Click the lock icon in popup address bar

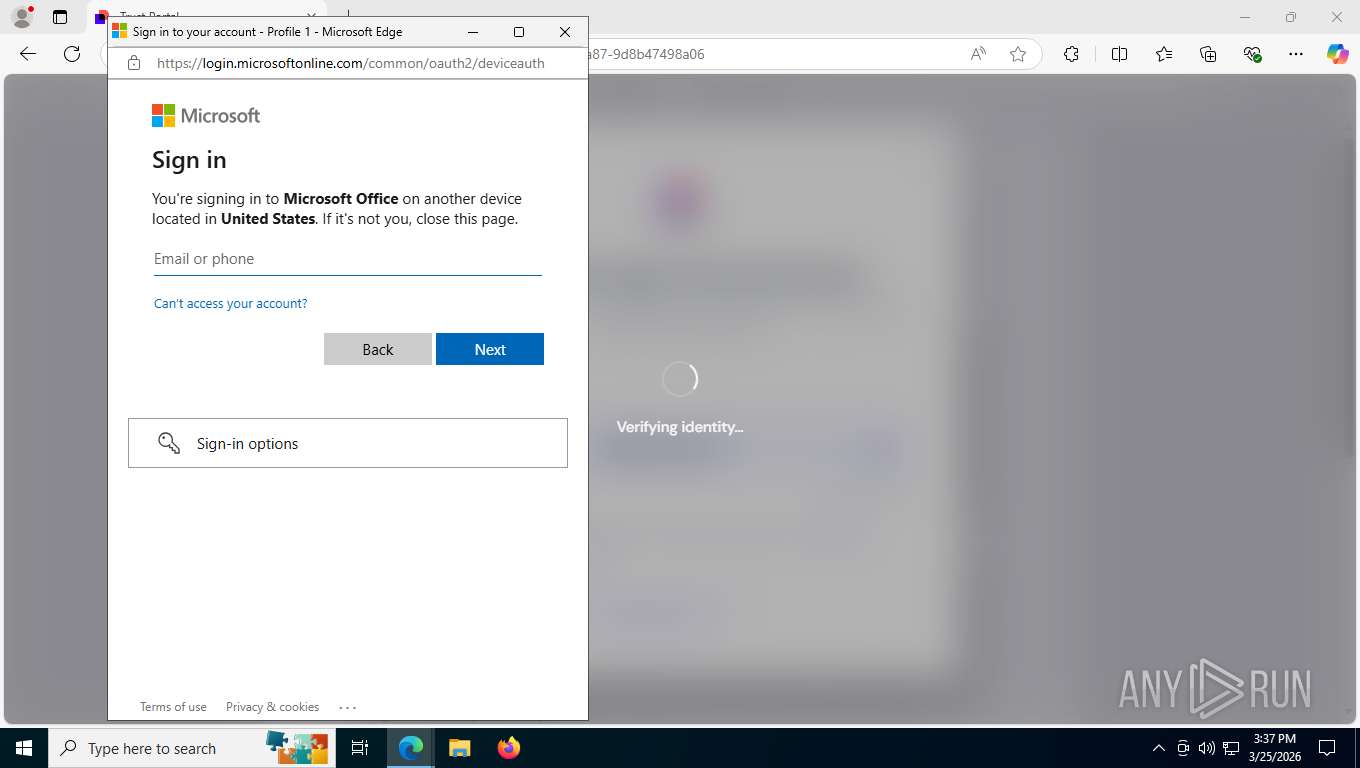134,62
